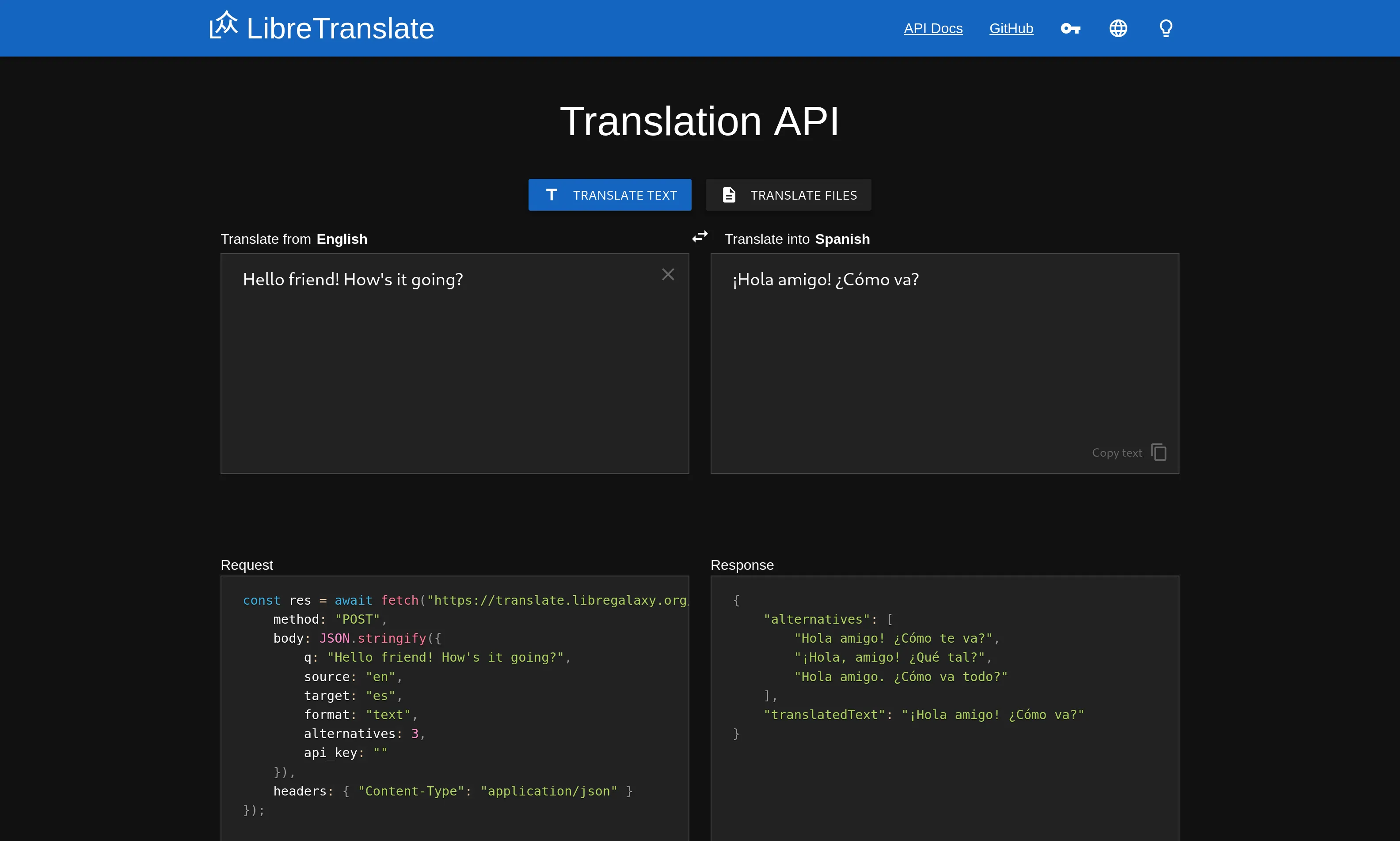Click the API key icon
This screenshot has height=841, width=1400.
(1070, 28)
